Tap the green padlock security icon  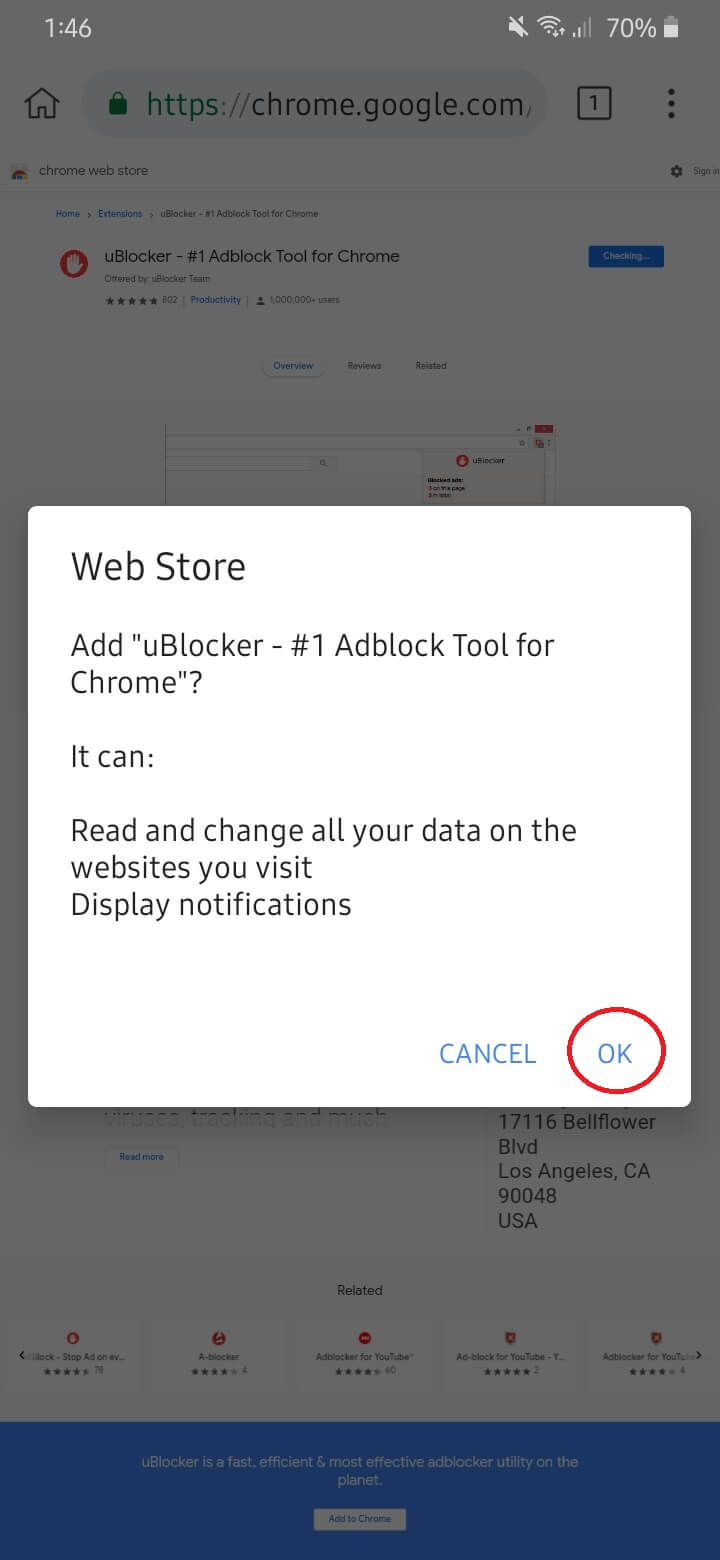click(118, 104)
